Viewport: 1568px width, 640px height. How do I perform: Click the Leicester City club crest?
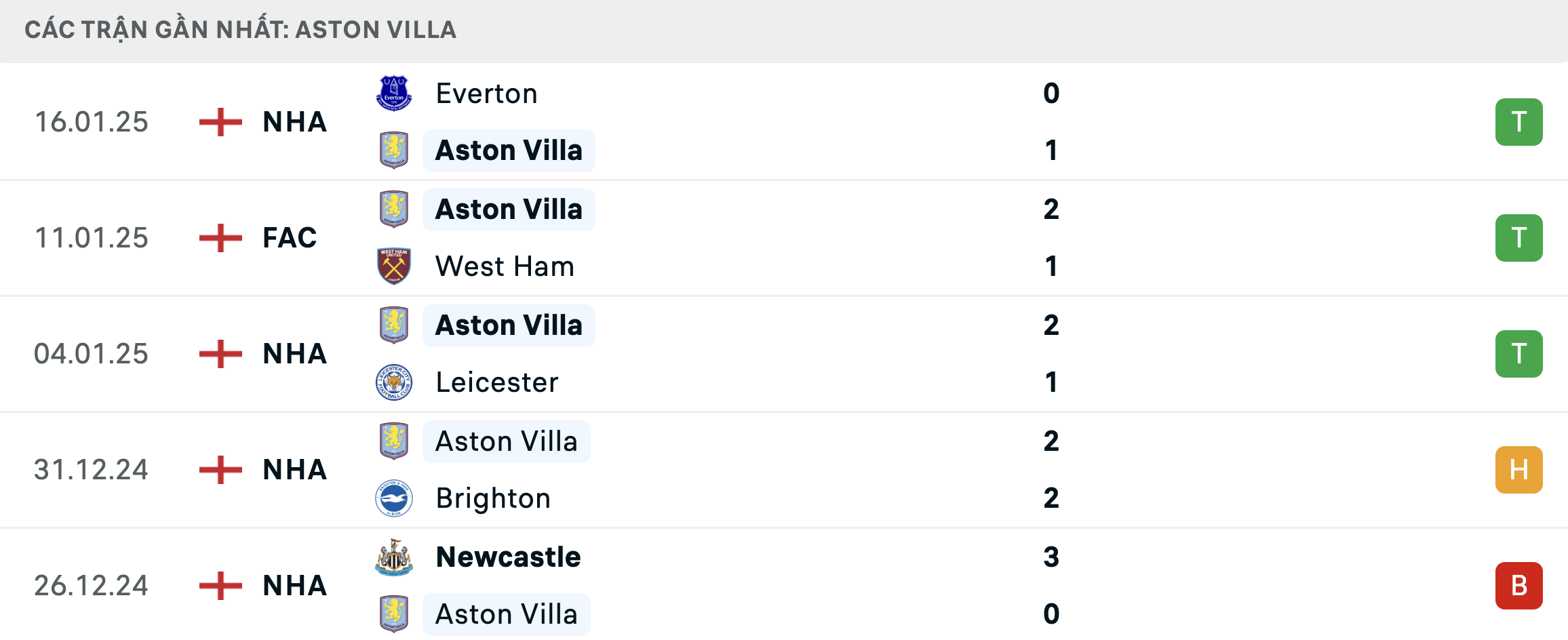[393, 382]
